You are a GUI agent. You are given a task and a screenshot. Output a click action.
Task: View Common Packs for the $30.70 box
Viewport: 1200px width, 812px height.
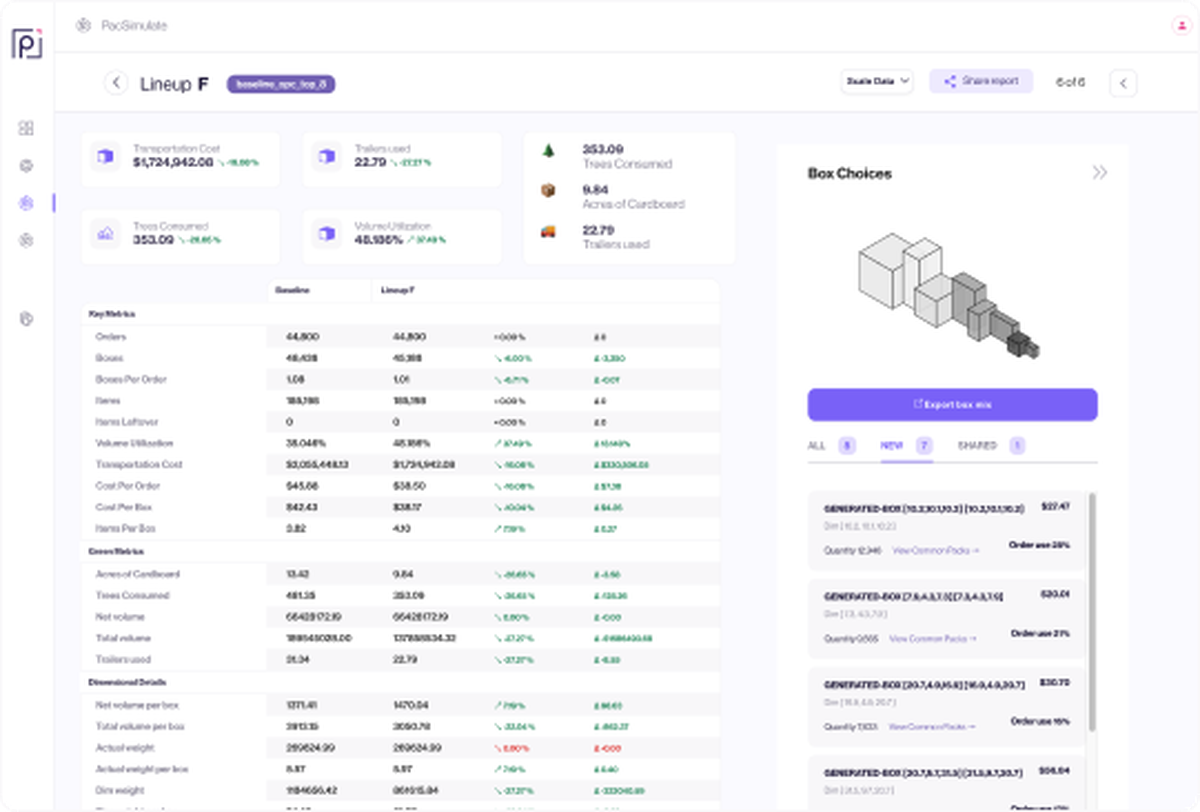click(x=932, y=726)
